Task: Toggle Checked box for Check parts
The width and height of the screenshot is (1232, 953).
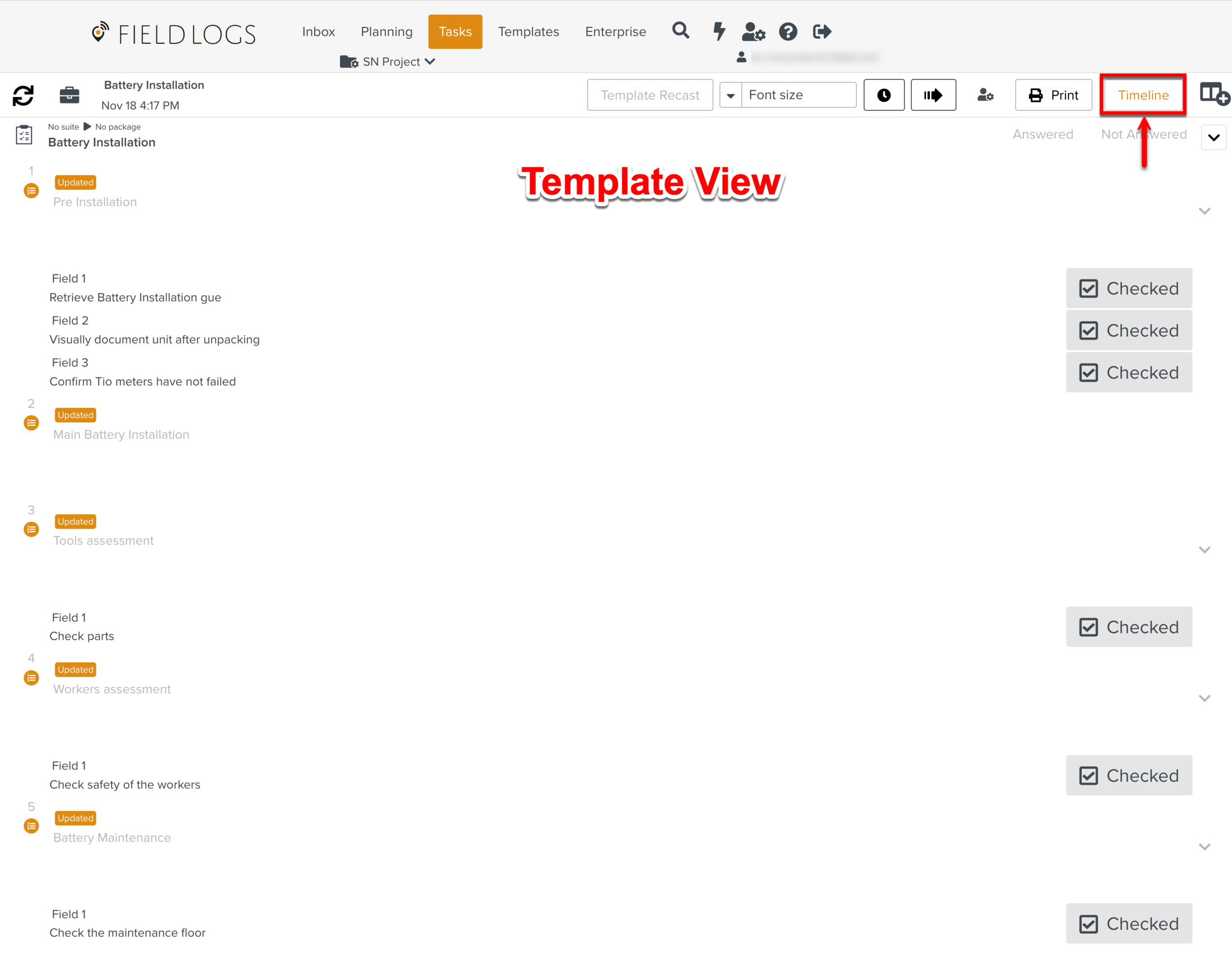Action: [1128, 626]
